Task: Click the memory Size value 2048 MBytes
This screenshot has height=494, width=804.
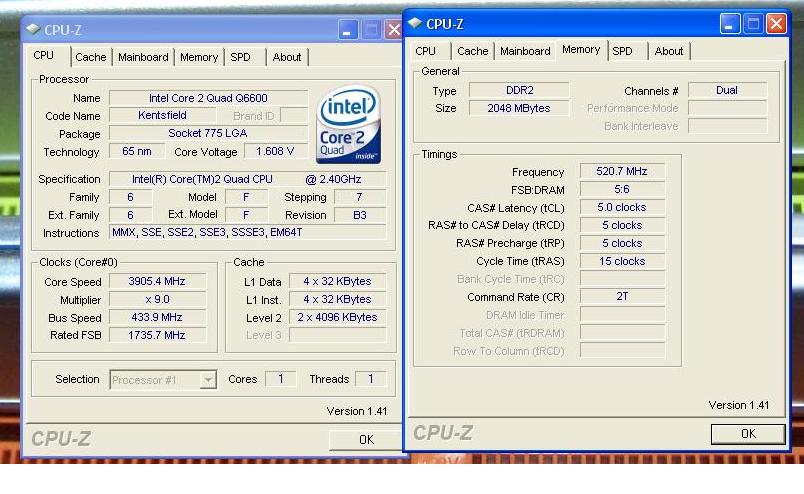Action: coord(519,108)
